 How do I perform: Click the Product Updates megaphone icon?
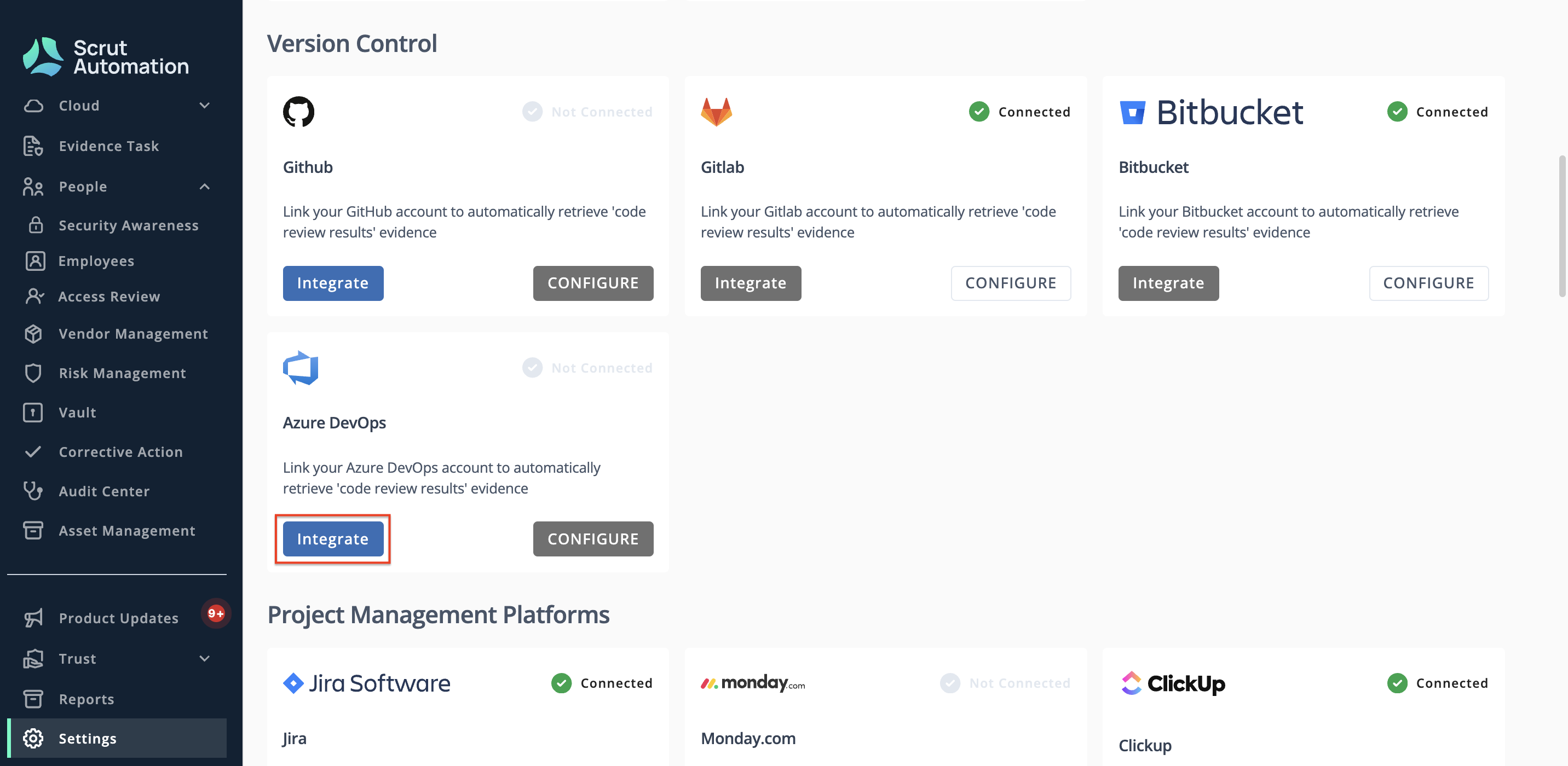pyautogui.click(x=33, y=618)
